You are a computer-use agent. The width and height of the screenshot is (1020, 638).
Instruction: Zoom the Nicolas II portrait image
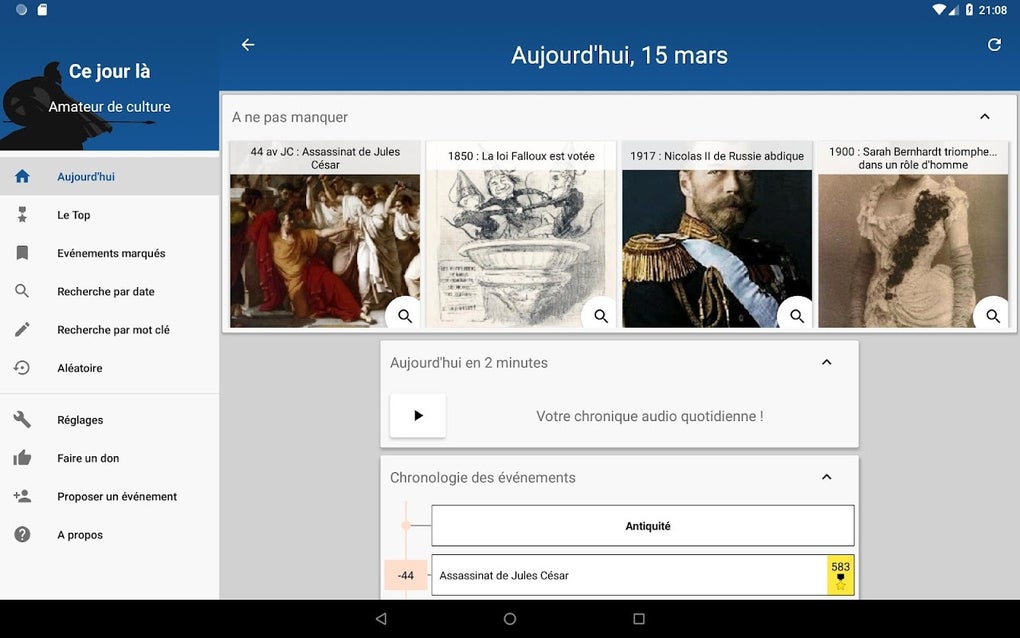pos(796,315)
